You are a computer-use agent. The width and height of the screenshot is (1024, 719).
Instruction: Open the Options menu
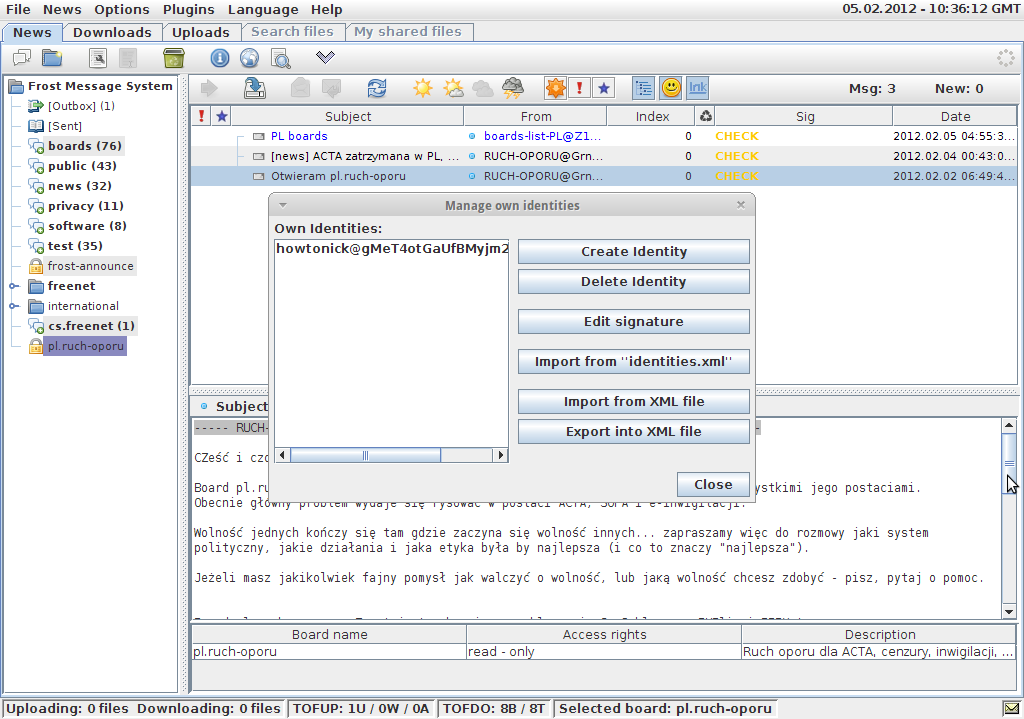(x=121, y=10)
